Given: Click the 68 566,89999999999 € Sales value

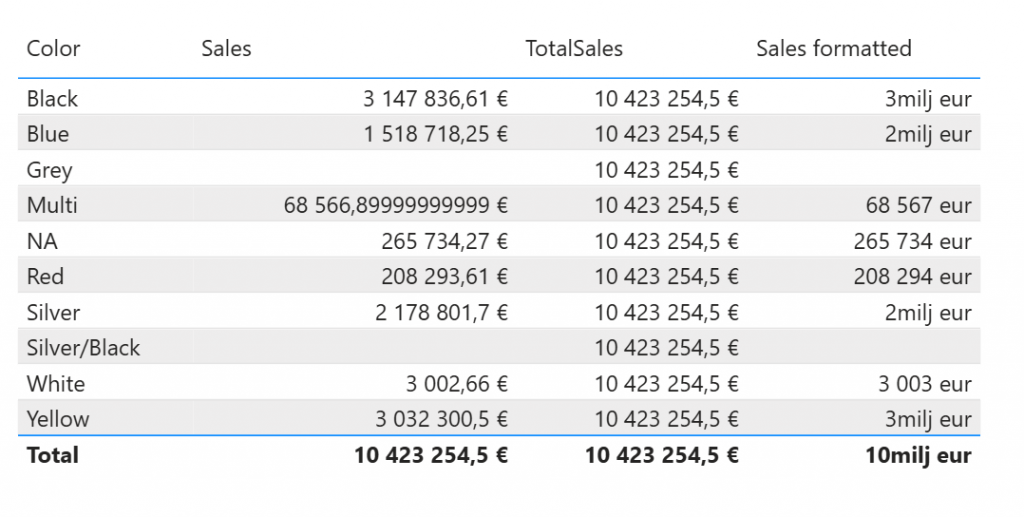Looking at the screenshot, I should tap(396, 206).
